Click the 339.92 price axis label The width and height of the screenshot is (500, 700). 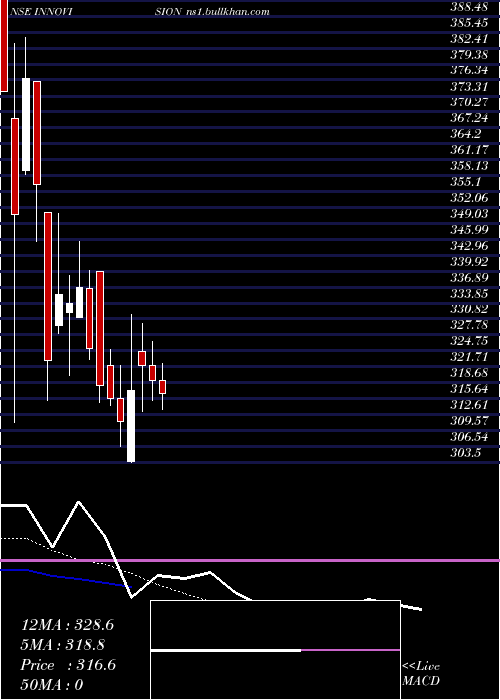click(469, 262)
